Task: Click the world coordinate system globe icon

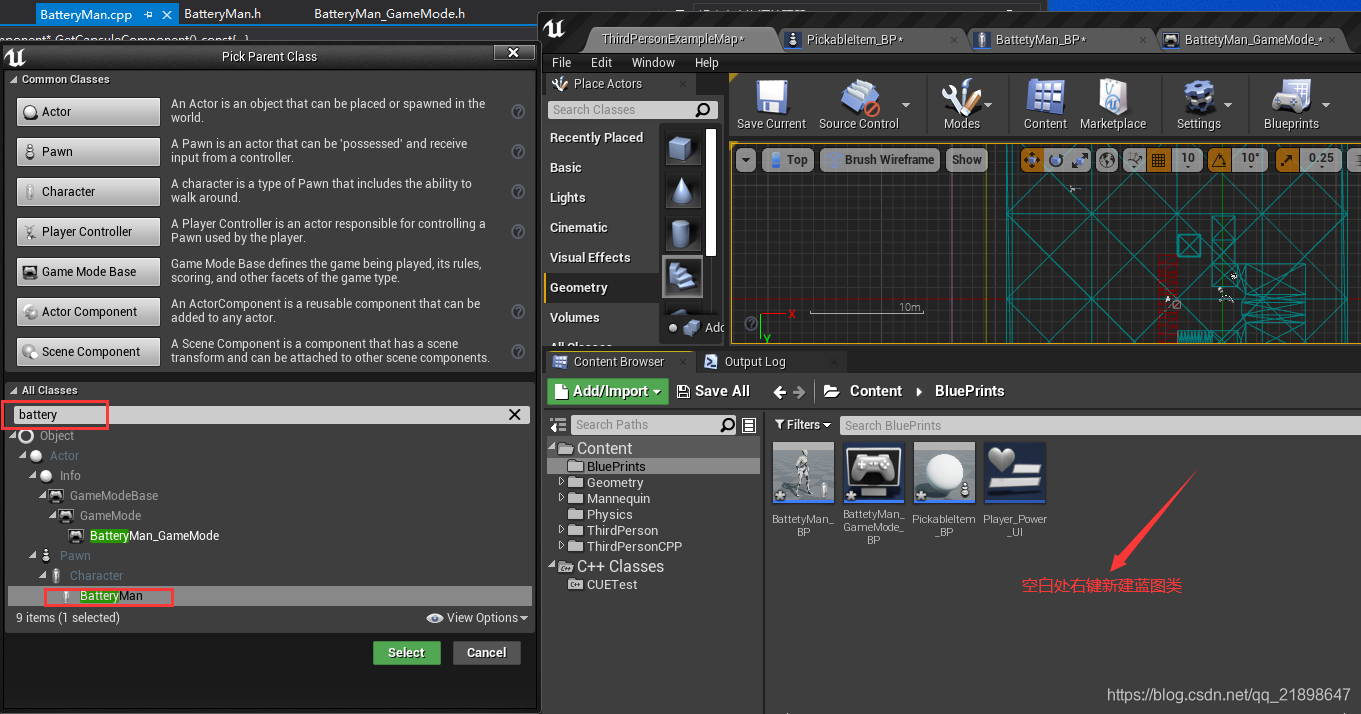Action: point(1107,159)
